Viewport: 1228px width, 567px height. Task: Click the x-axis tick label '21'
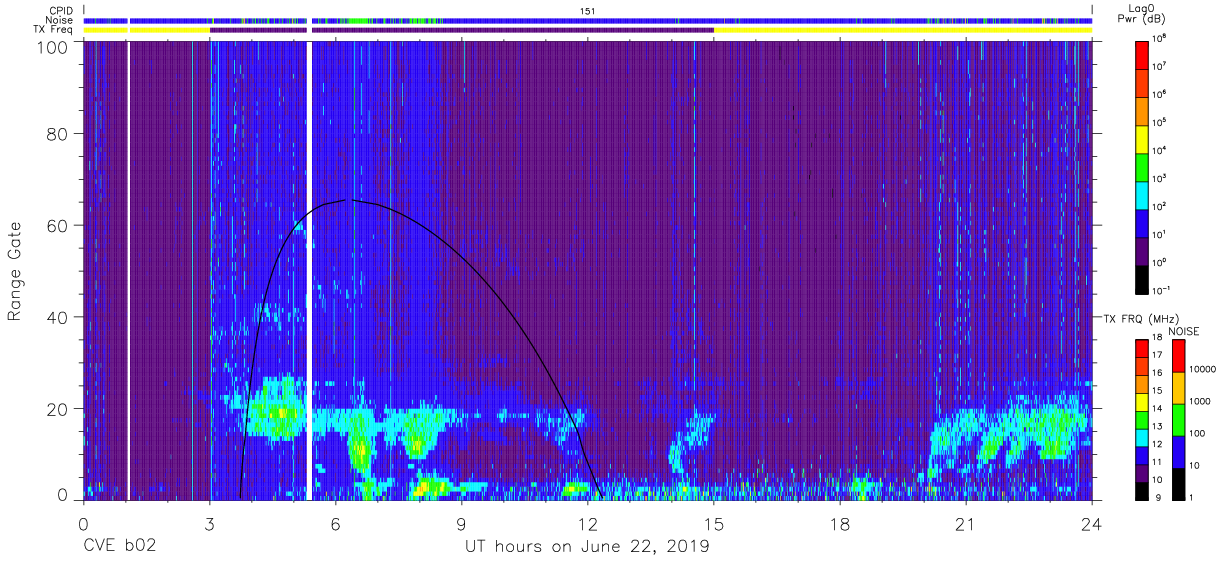pyautogui.click(x=966, y=523)
